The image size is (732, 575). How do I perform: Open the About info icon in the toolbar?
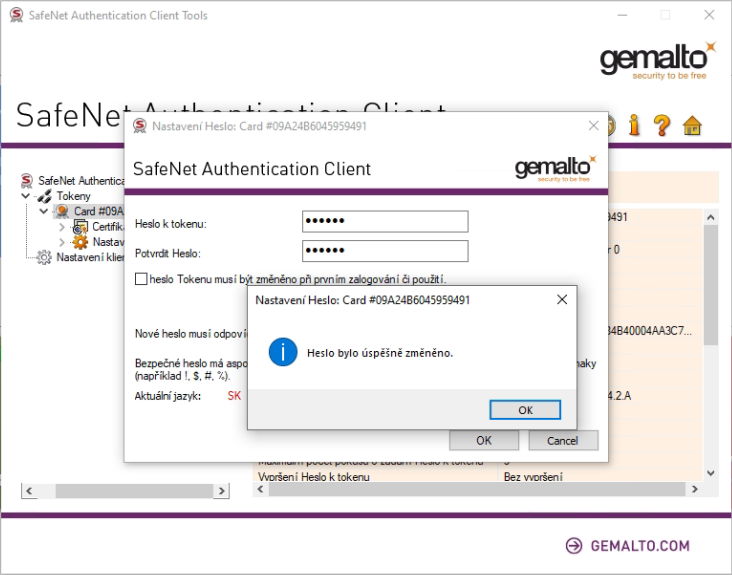point(634,125)
